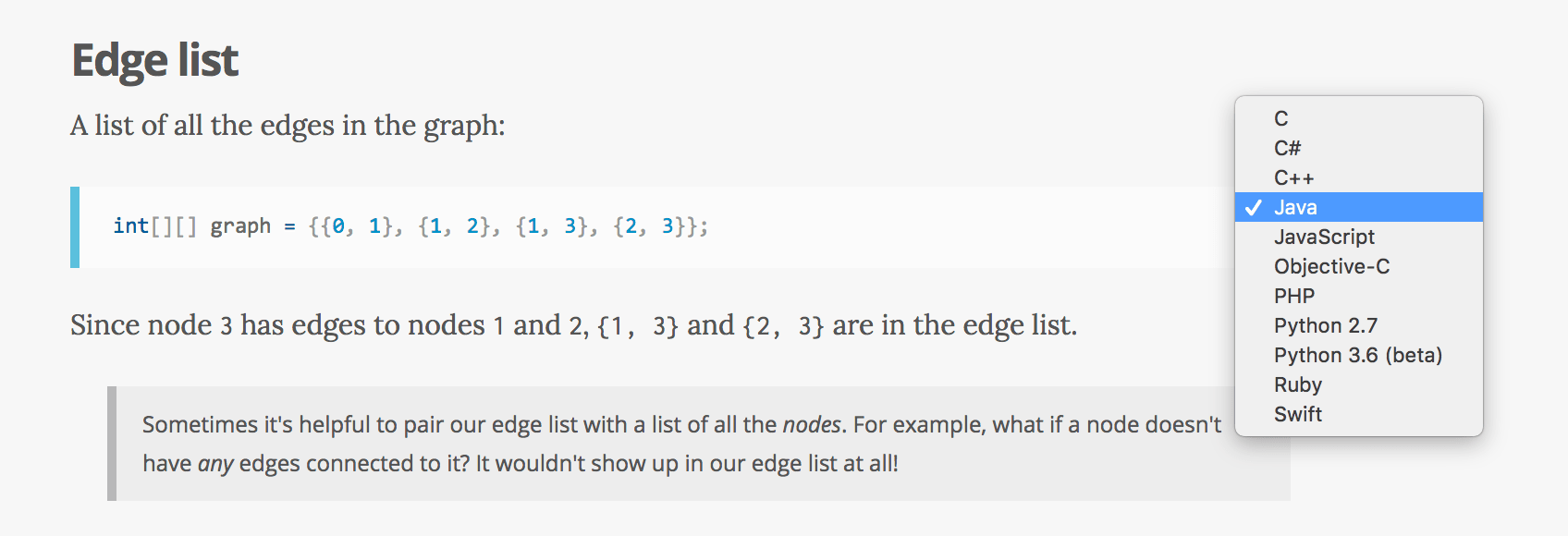Select the checked Java option
This screenshot has width=1568, height=536.
click(x=1358, y=207)
